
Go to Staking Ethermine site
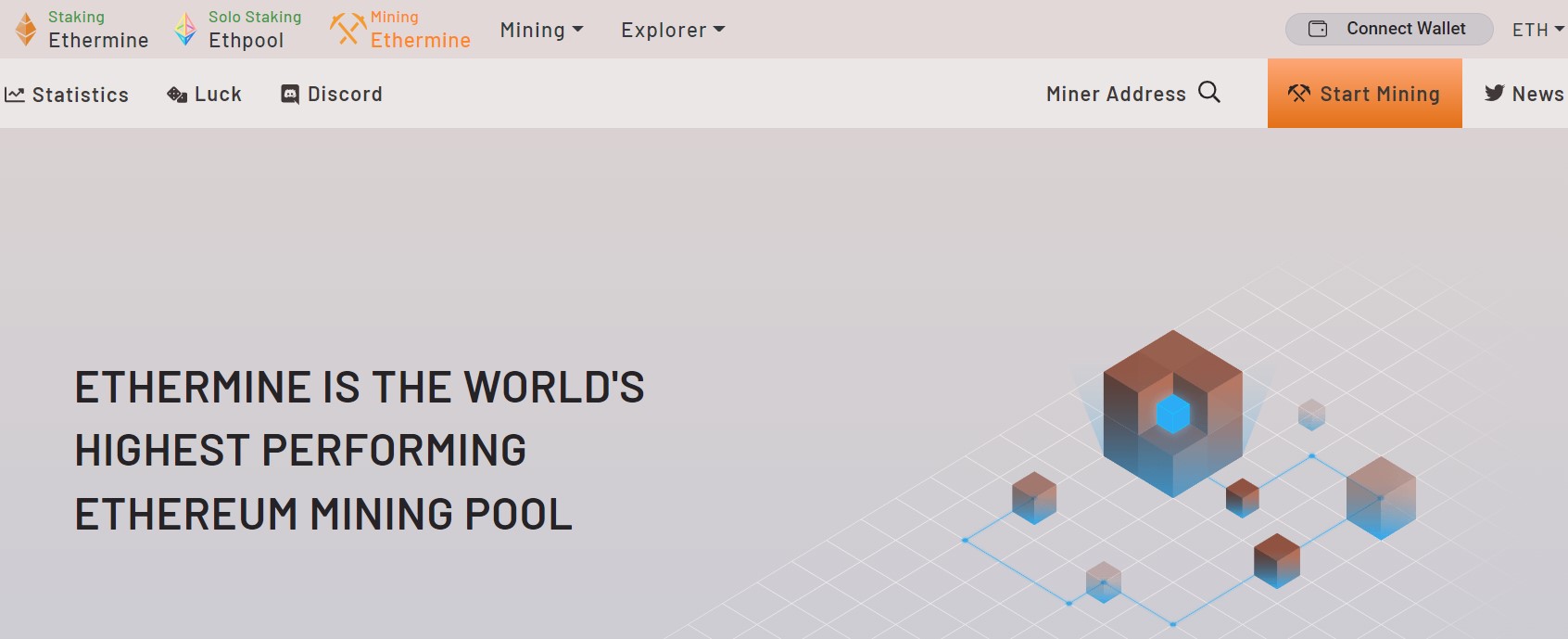tap(82, 30)
